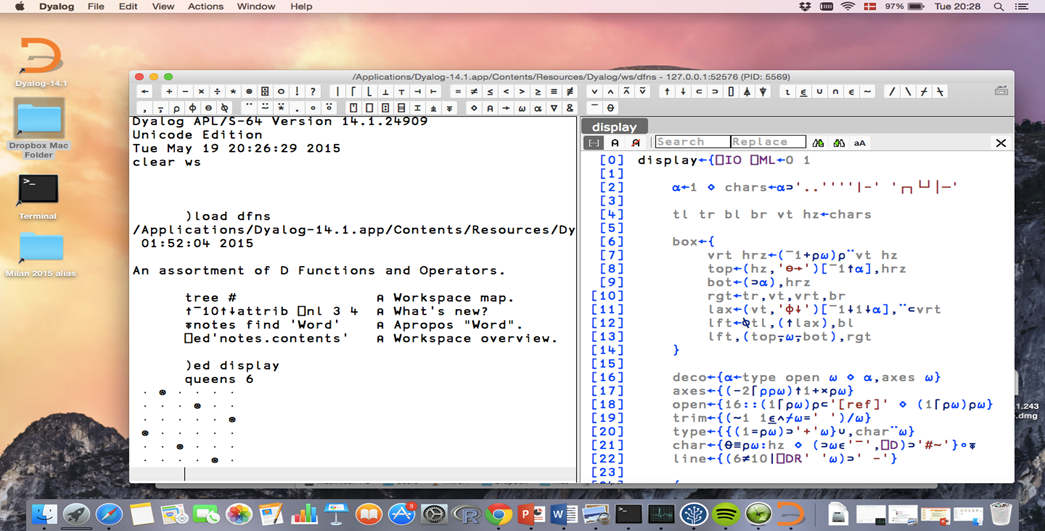
Task: Insert the logical or ∨ glyph
Action: (594, 91)
